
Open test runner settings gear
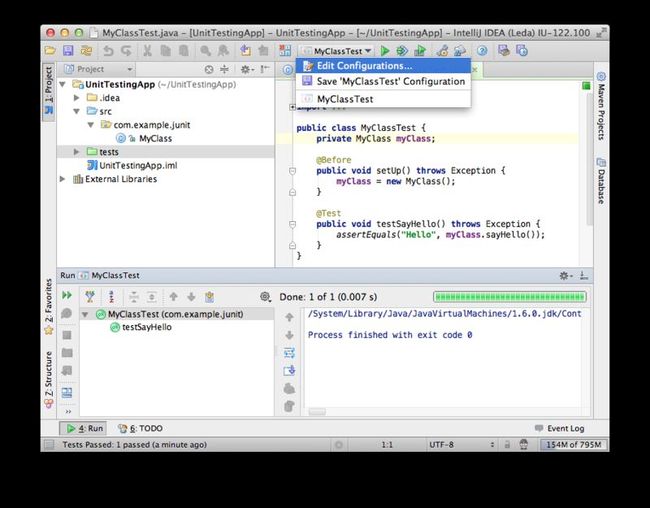coord(265,297)
